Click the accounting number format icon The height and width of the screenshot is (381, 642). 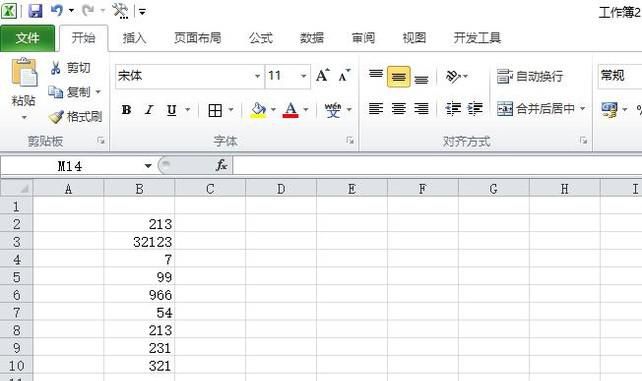click(609, 110)
